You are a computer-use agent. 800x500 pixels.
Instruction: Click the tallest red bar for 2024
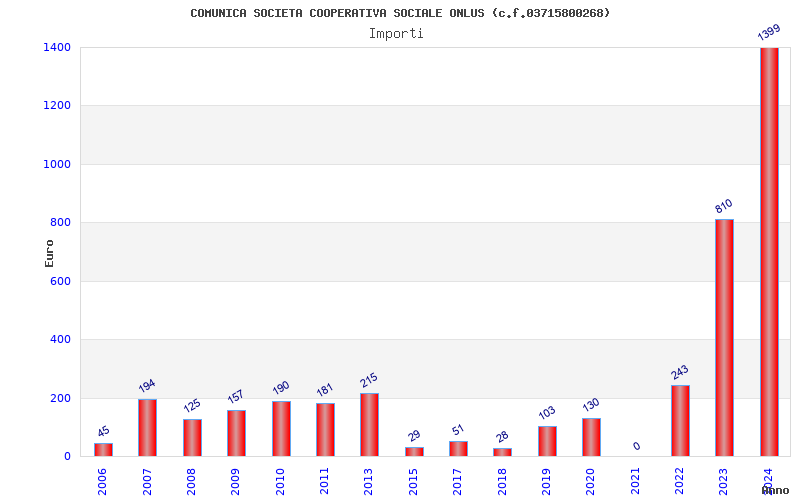point(769,252)
